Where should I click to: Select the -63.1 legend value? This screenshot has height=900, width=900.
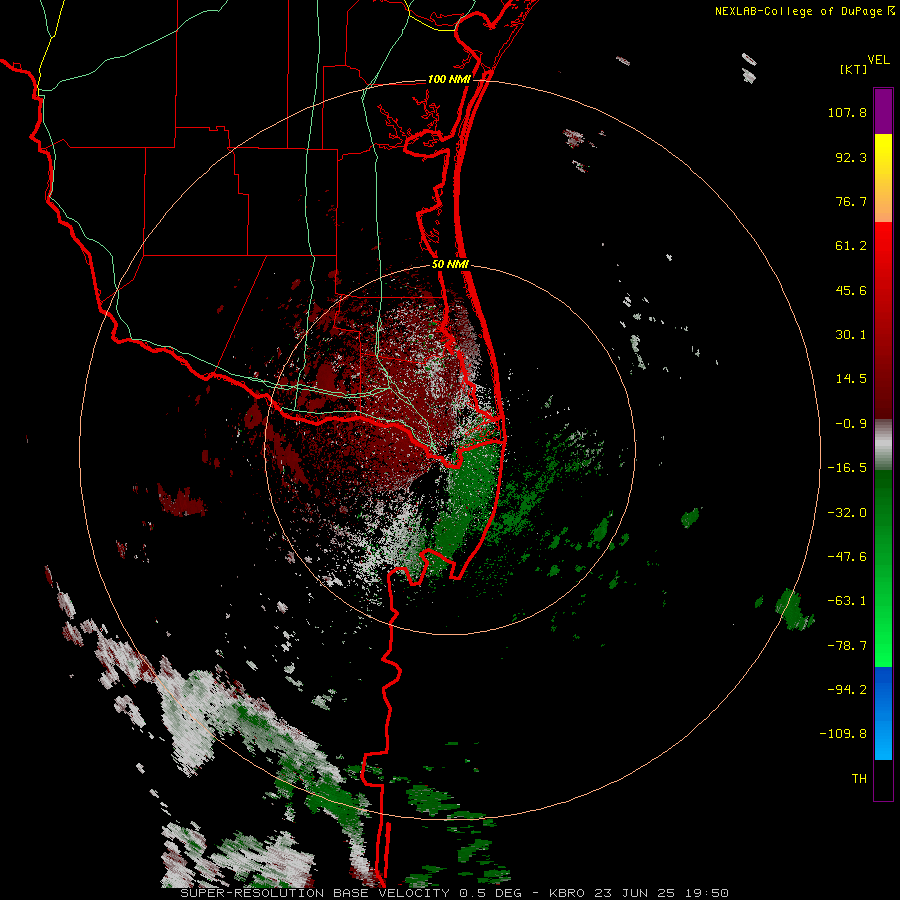847,601
